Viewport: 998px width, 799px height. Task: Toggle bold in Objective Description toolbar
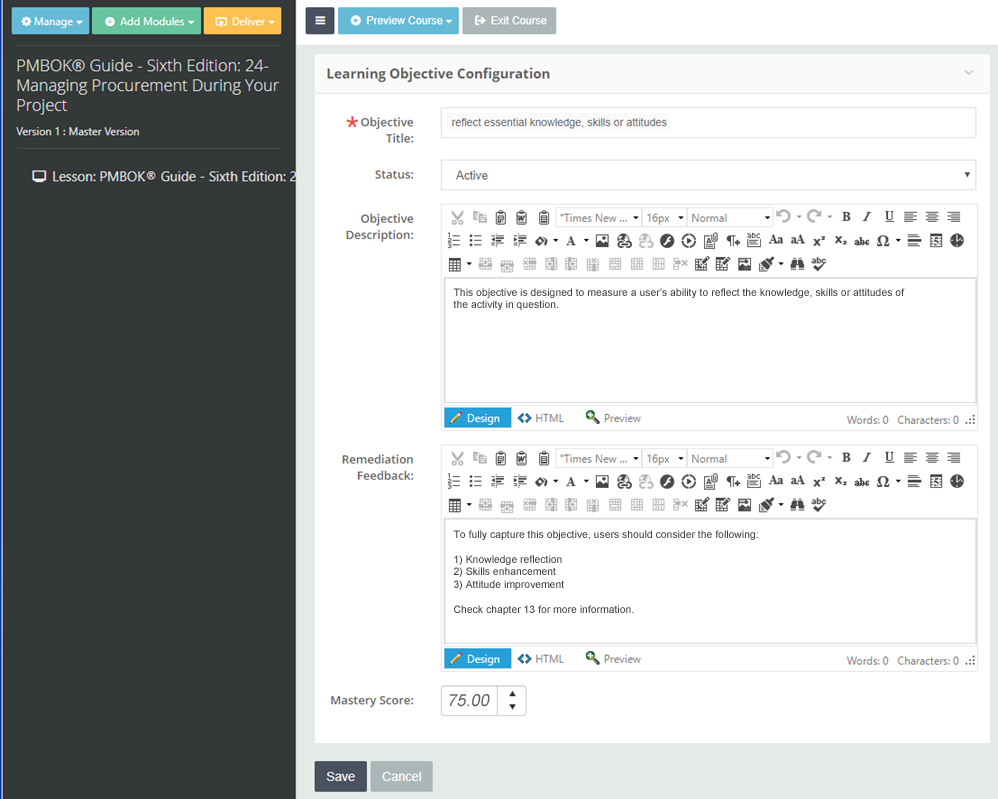click(x=846, y=217)
